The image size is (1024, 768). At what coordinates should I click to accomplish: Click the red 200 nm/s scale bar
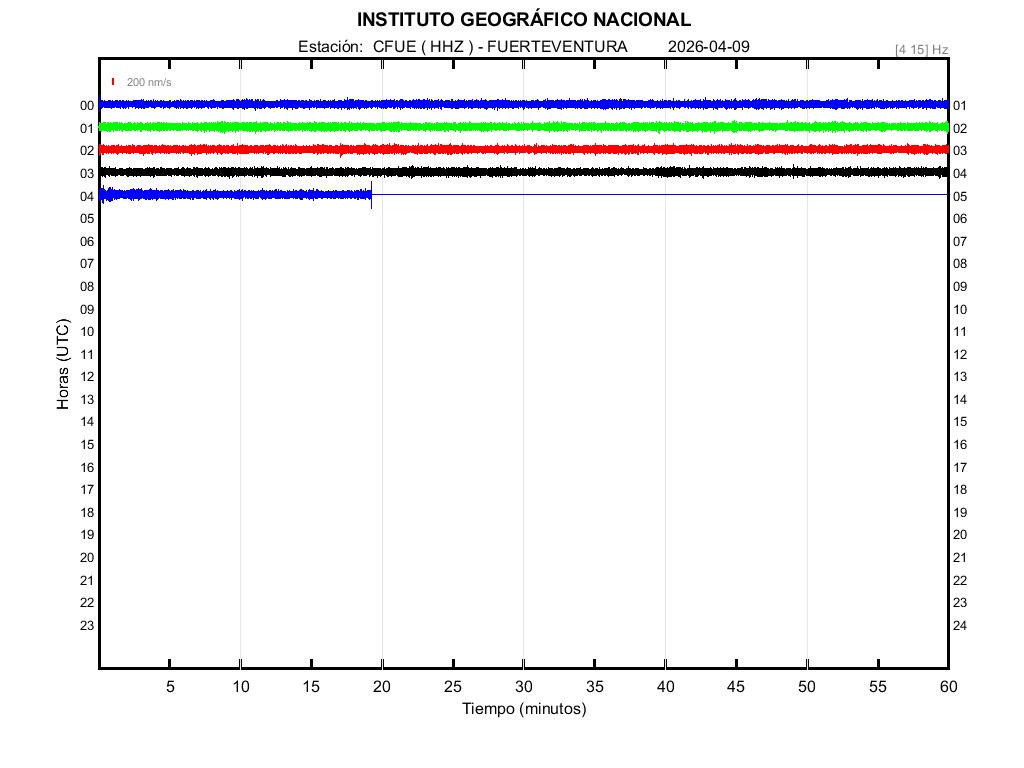coord(113,82)
